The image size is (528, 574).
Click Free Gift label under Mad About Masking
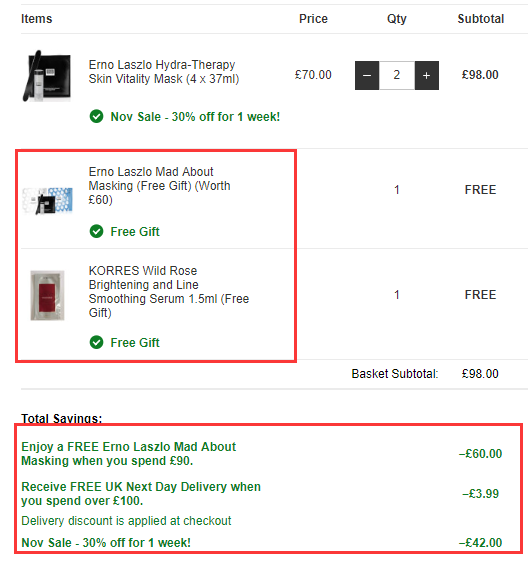pyautogui.click(x=135, y=232)
